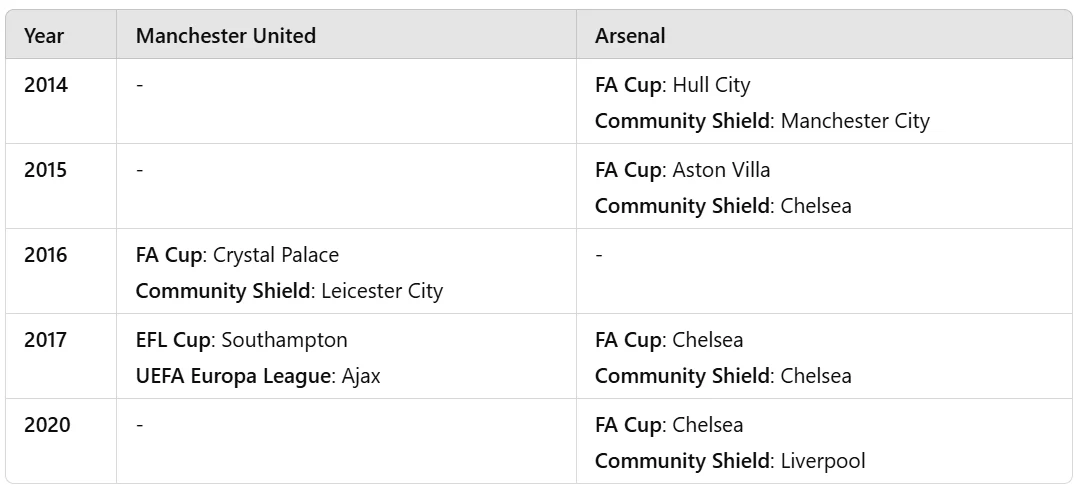The width and height of the screenshot is (1074, 487).
Task: Click Community Shield: Leicester City entry
Action: tap(289, 291)
